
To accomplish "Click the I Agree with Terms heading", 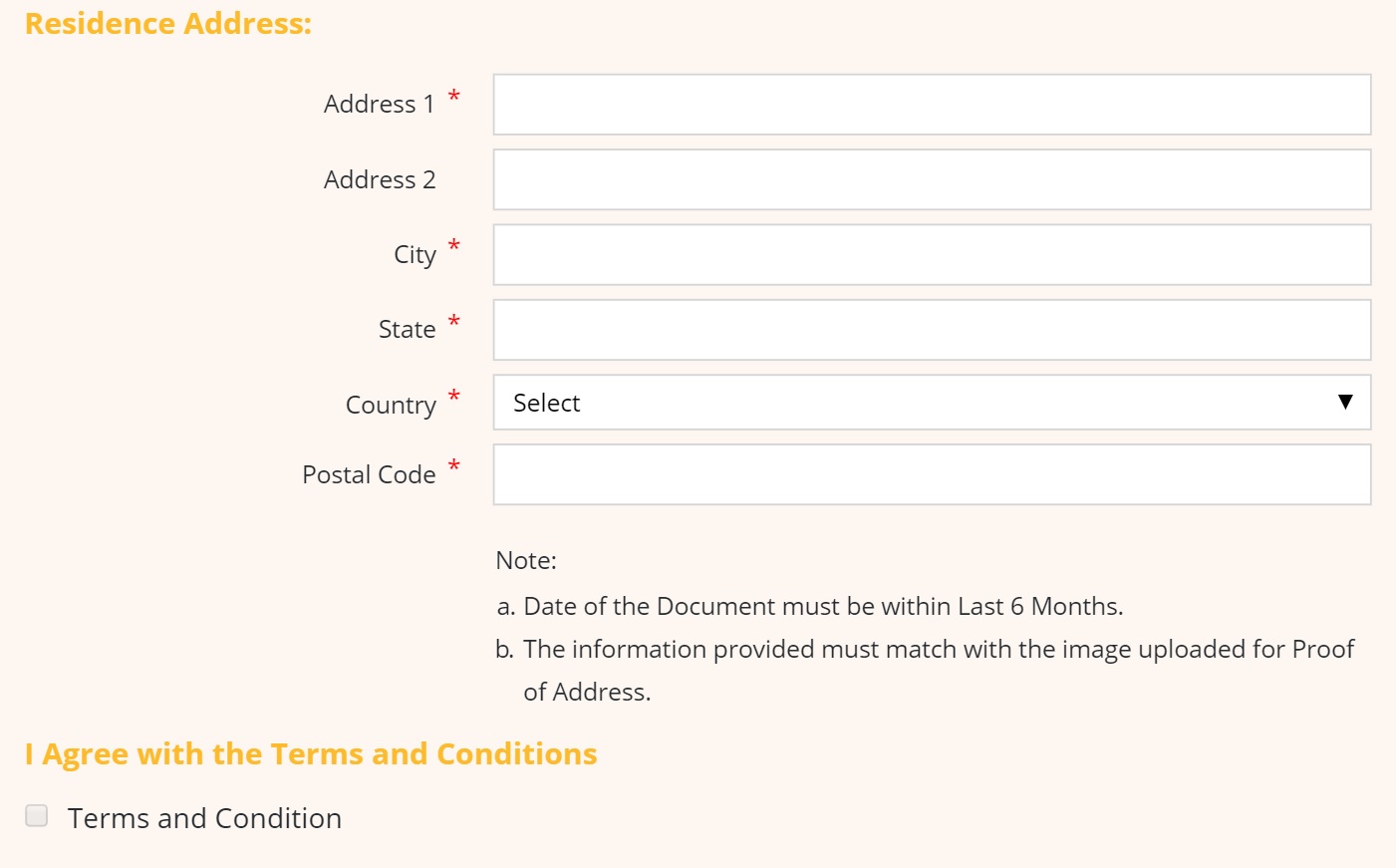I will pos(311,754).
